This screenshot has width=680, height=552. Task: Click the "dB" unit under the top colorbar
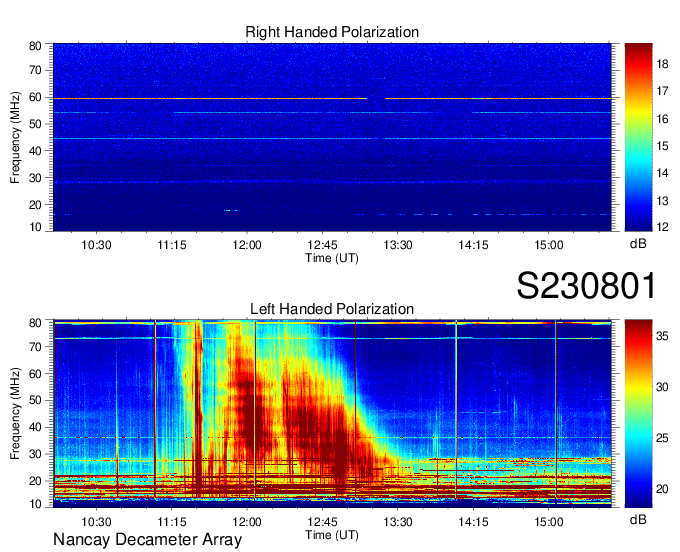[x=638, y=244]
